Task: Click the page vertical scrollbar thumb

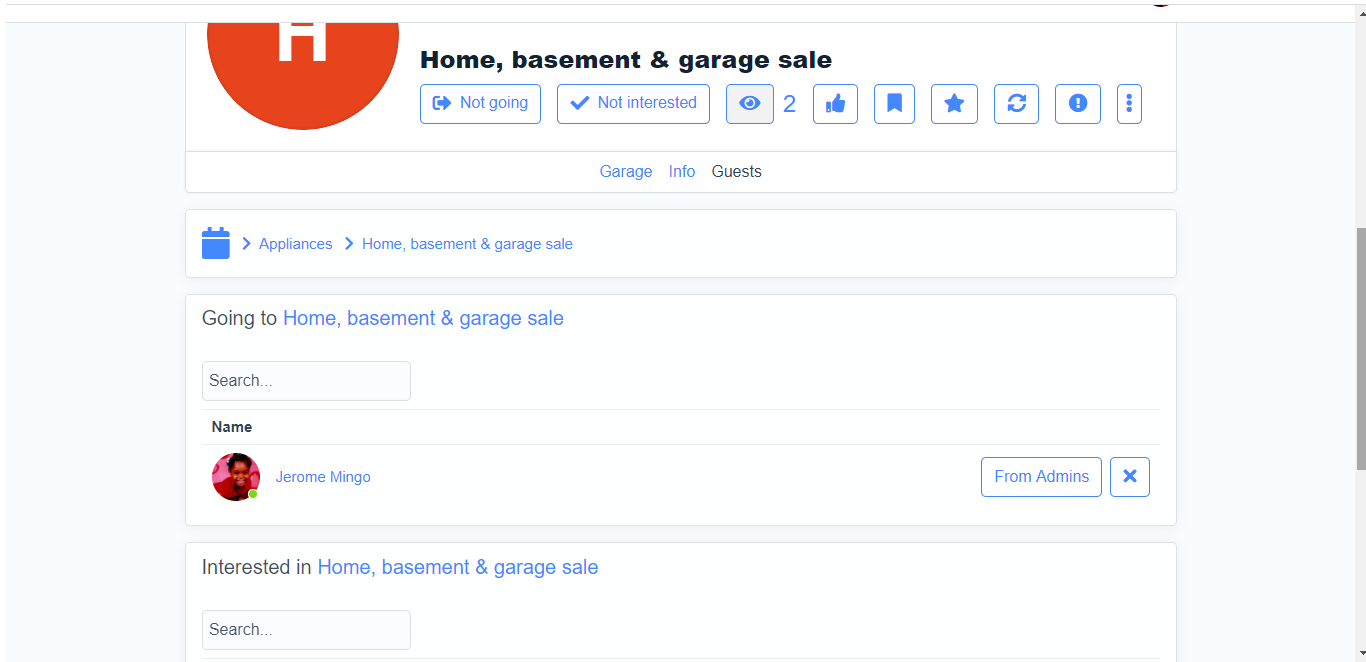Action: point(1360,348)
